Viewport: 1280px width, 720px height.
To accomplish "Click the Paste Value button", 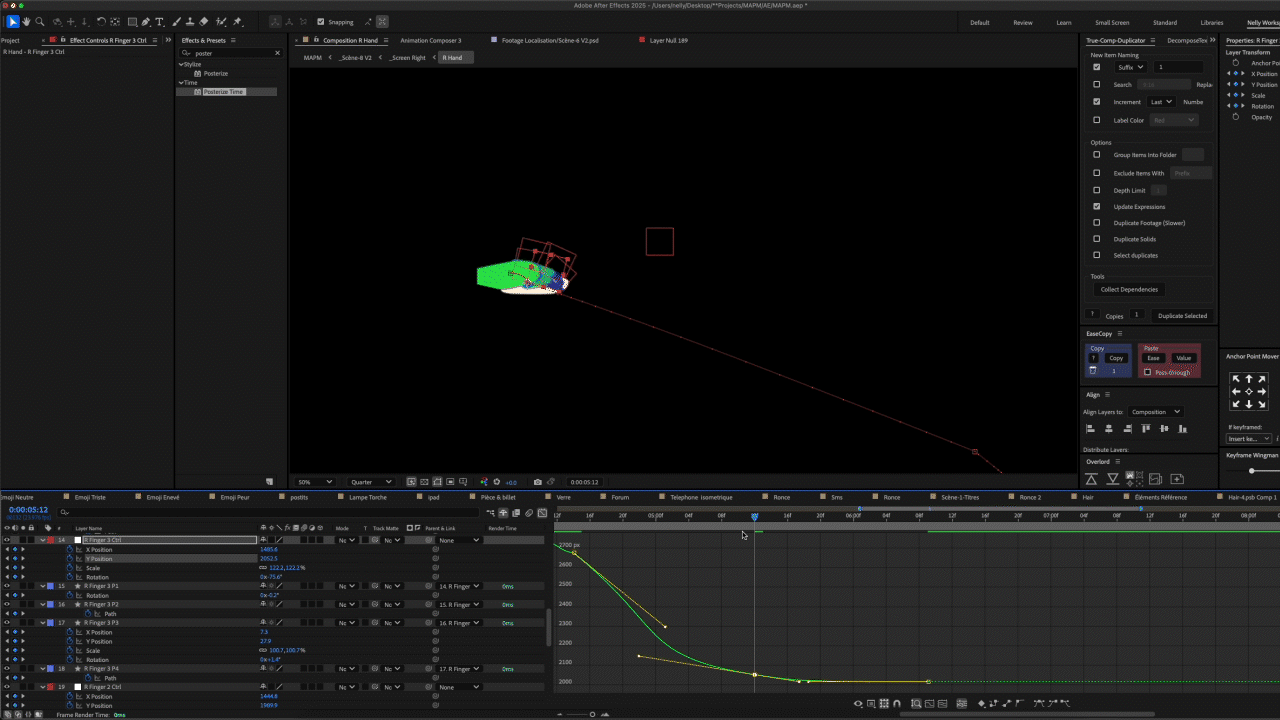I will tap(1183, 358).
